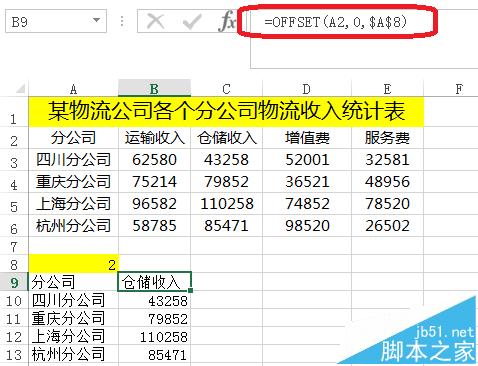Click cell 36521
The height and width of the screenshot is (366, 478).
pyautogui.click(x=307, y=182)
